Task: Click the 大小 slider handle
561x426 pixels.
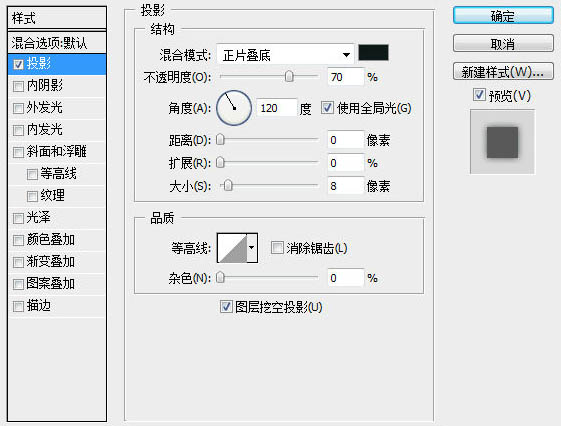Action: (228, 185)
